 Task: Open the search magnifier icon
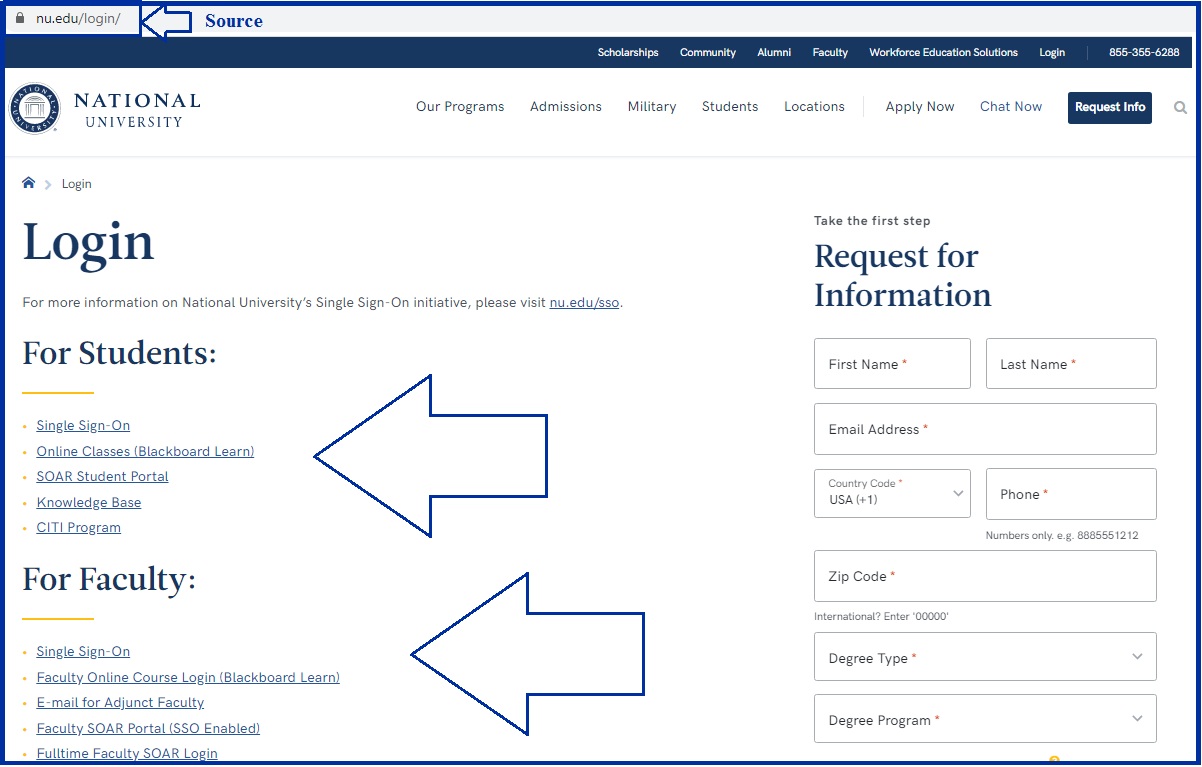[x=1181, y=108]
